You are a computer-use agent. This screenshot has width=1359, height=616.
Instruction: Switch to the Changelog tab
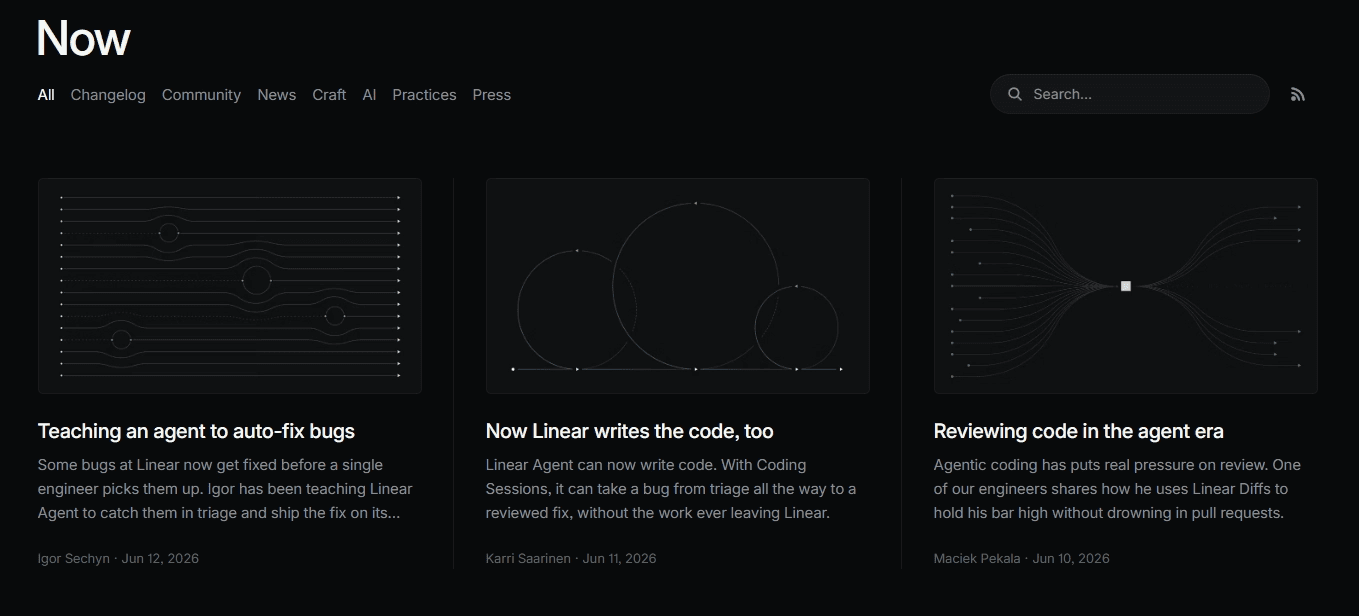108,95
